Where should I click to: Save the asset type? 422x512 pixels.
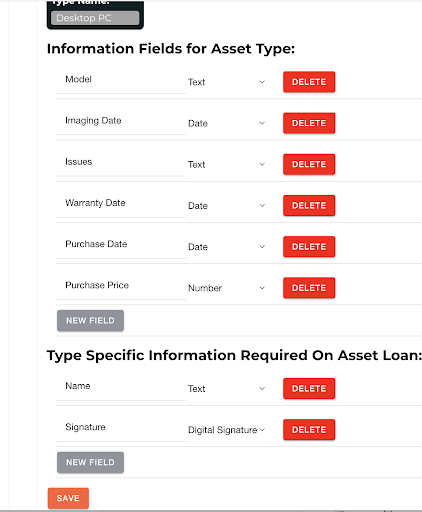tap(68, 498)
